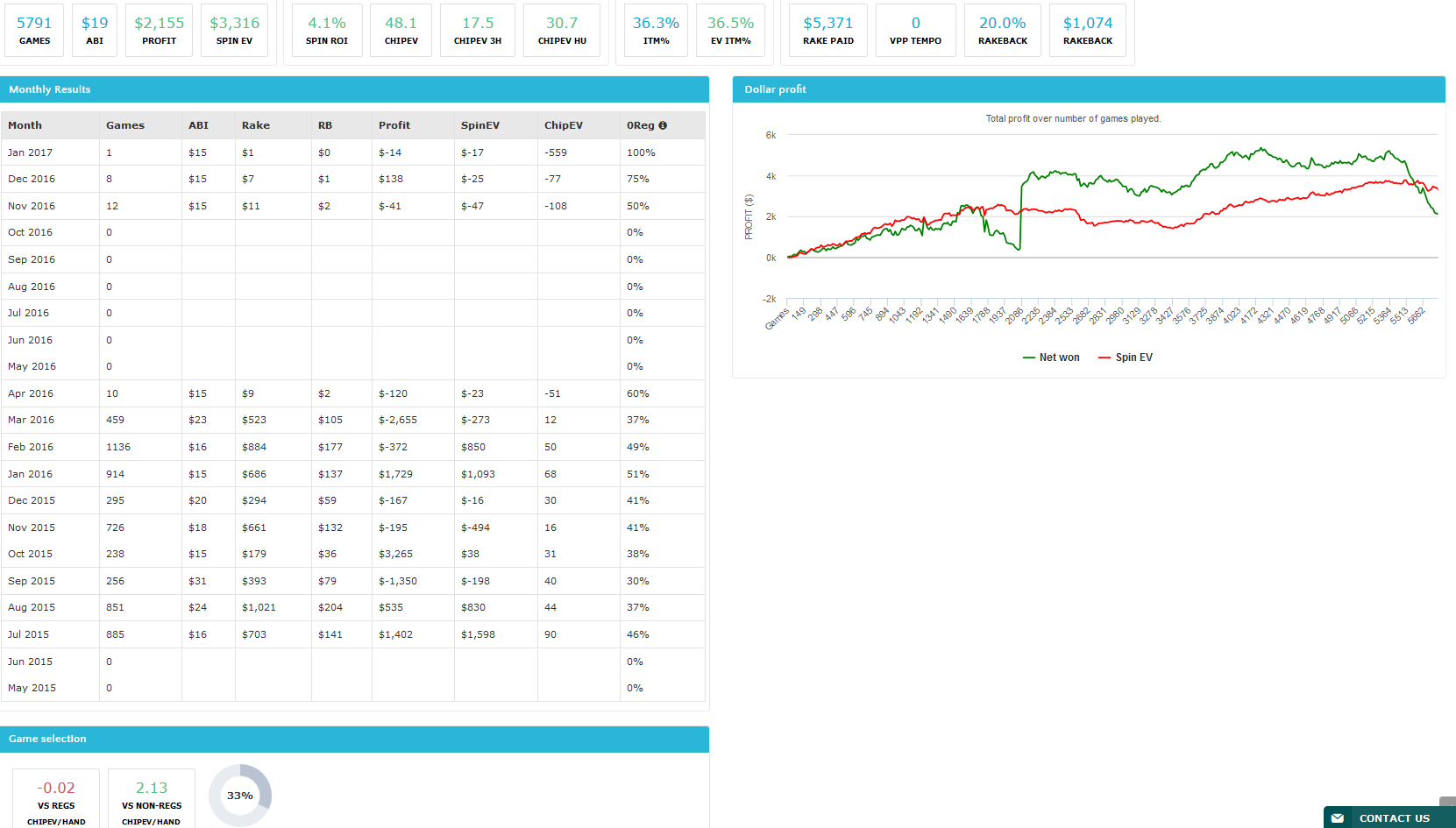This screenshot has height=828, width=1456.
Task: Toggle Spin EV series in chart legend
Action: point(1126,357)
